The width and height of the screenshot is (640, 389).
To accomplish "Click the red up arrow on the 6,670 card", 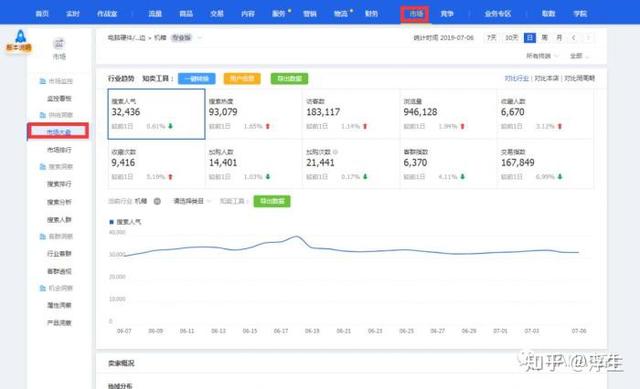I will pyautogui.click(x=560, y=126).
